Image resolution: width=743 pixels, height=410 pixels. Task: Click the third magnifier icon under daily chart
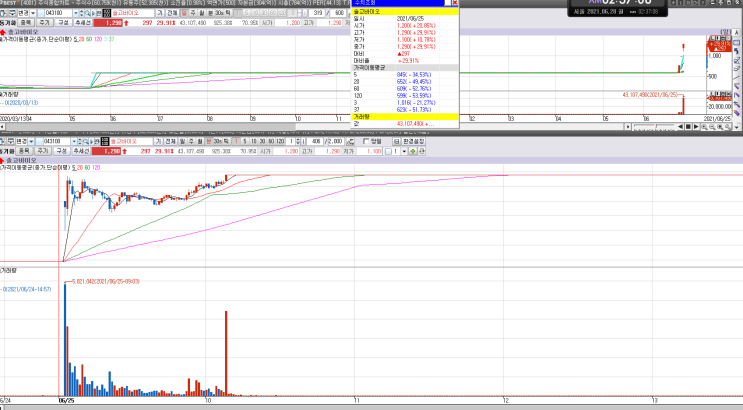point(720,127)
